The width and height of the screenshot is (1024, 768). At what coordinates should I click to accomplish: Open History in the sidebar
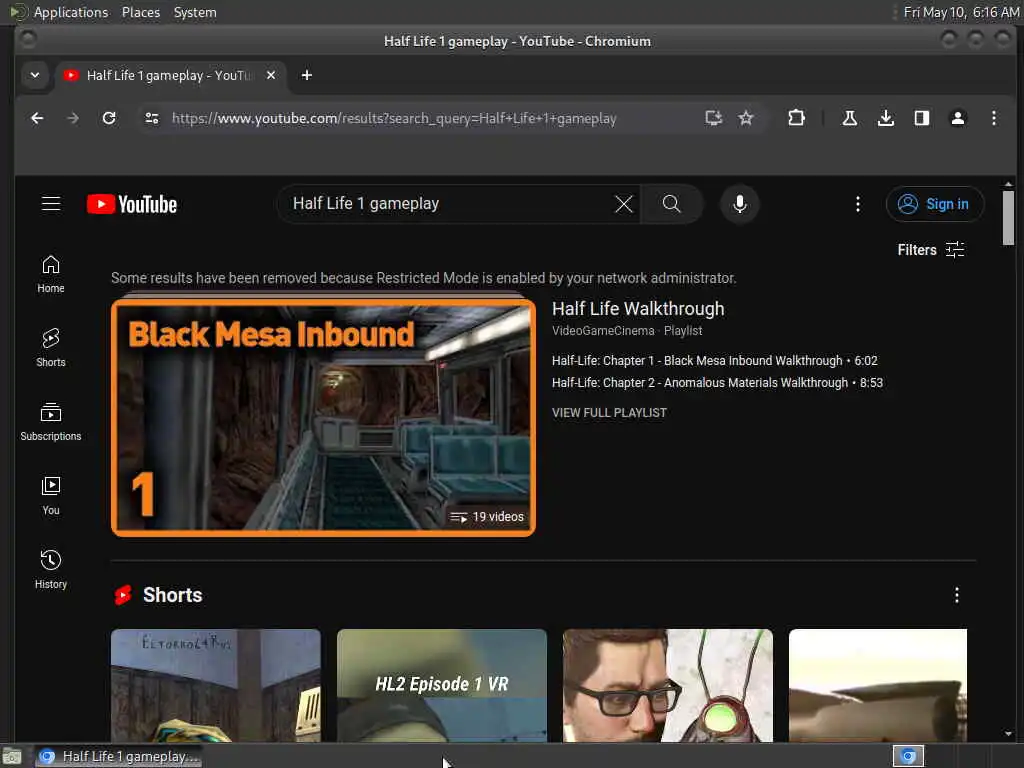(x=51, y=569)
